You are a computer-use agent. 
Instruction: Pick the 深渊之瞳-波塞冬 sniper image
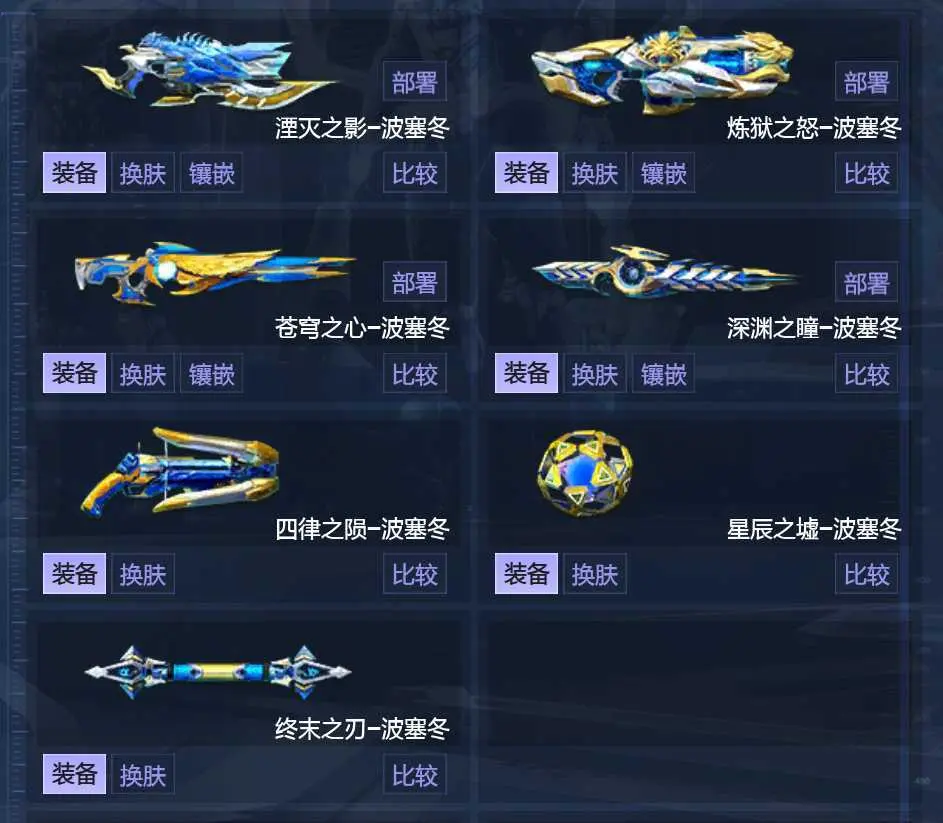tap(665, 271)
